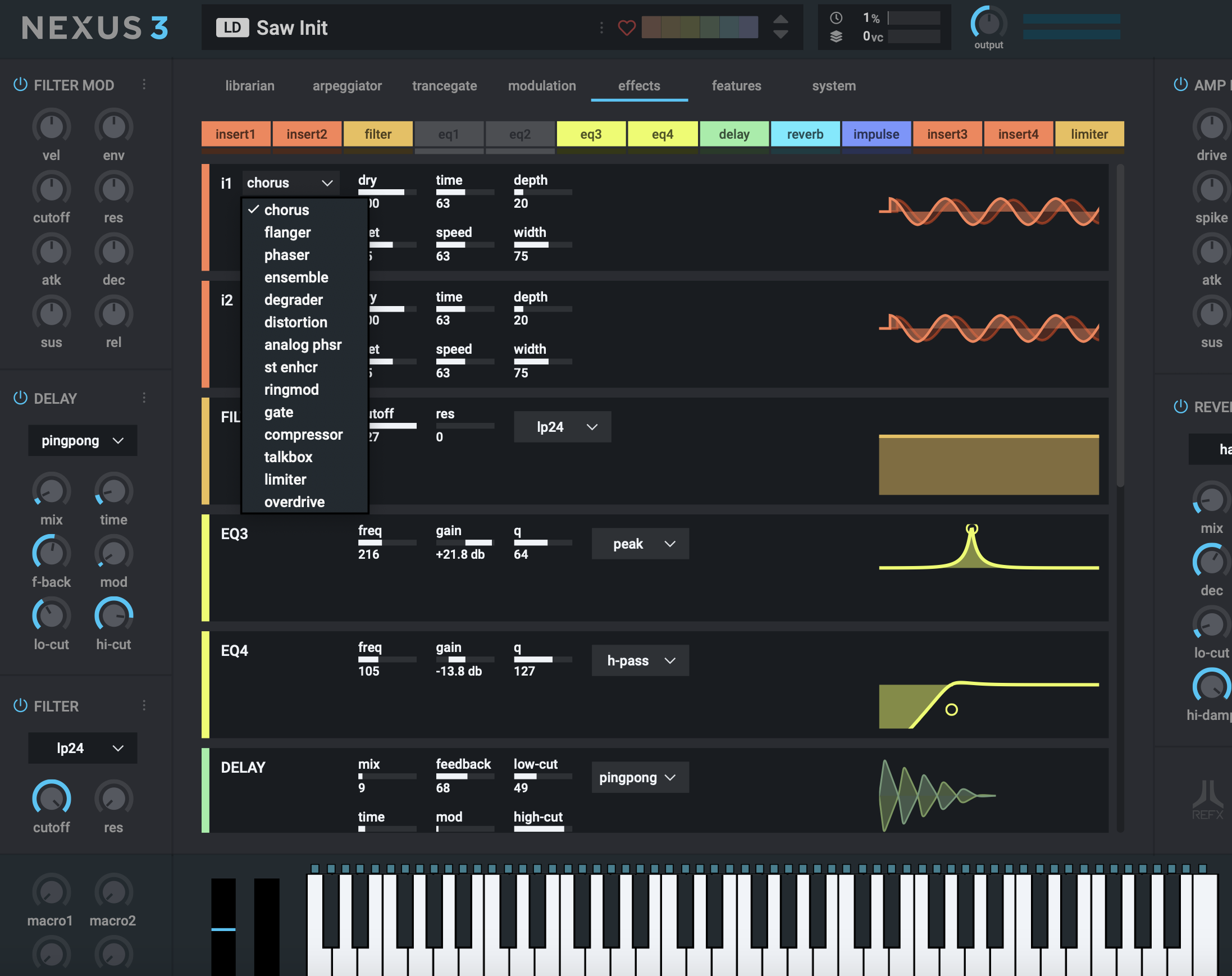Switch to the trancegate tab
Viewport: 1232px width, 976px height.
click(445, 86)
